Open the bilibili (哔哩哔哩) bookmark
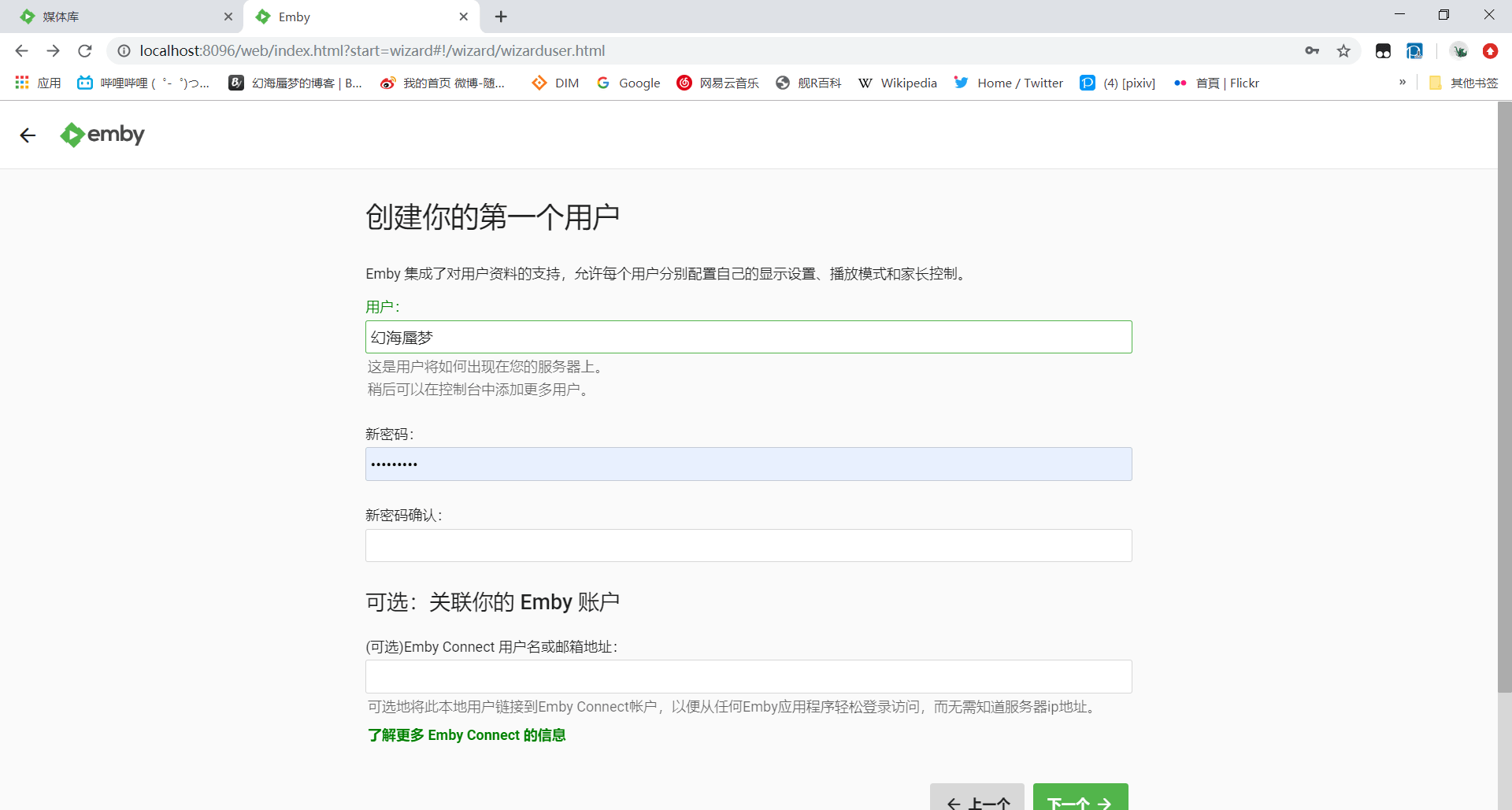1512x810 pixels. click(x=143, y=83)
